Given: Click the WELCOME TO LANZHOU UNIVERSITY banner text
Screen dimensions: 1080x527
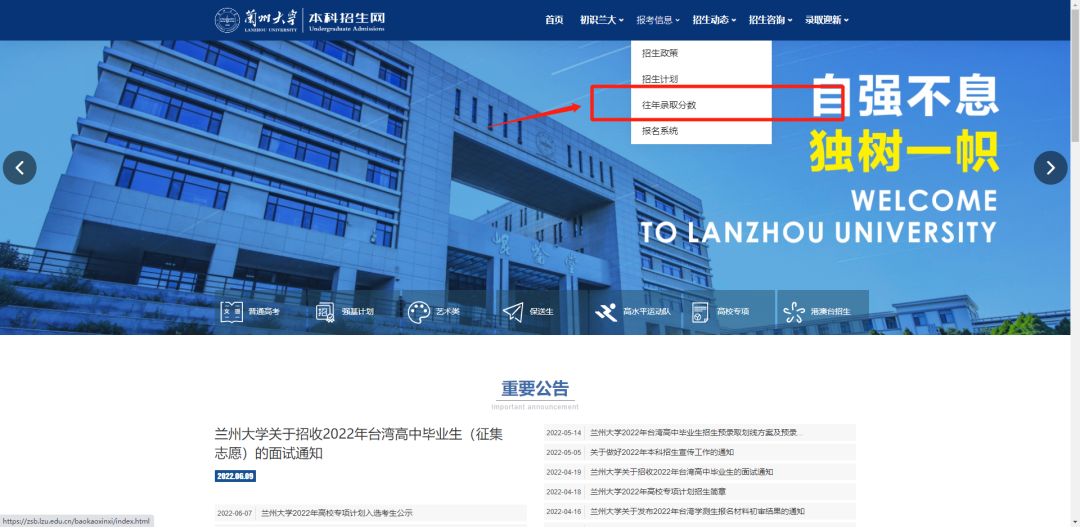Looking at the screenshot, I should (819, 216).
